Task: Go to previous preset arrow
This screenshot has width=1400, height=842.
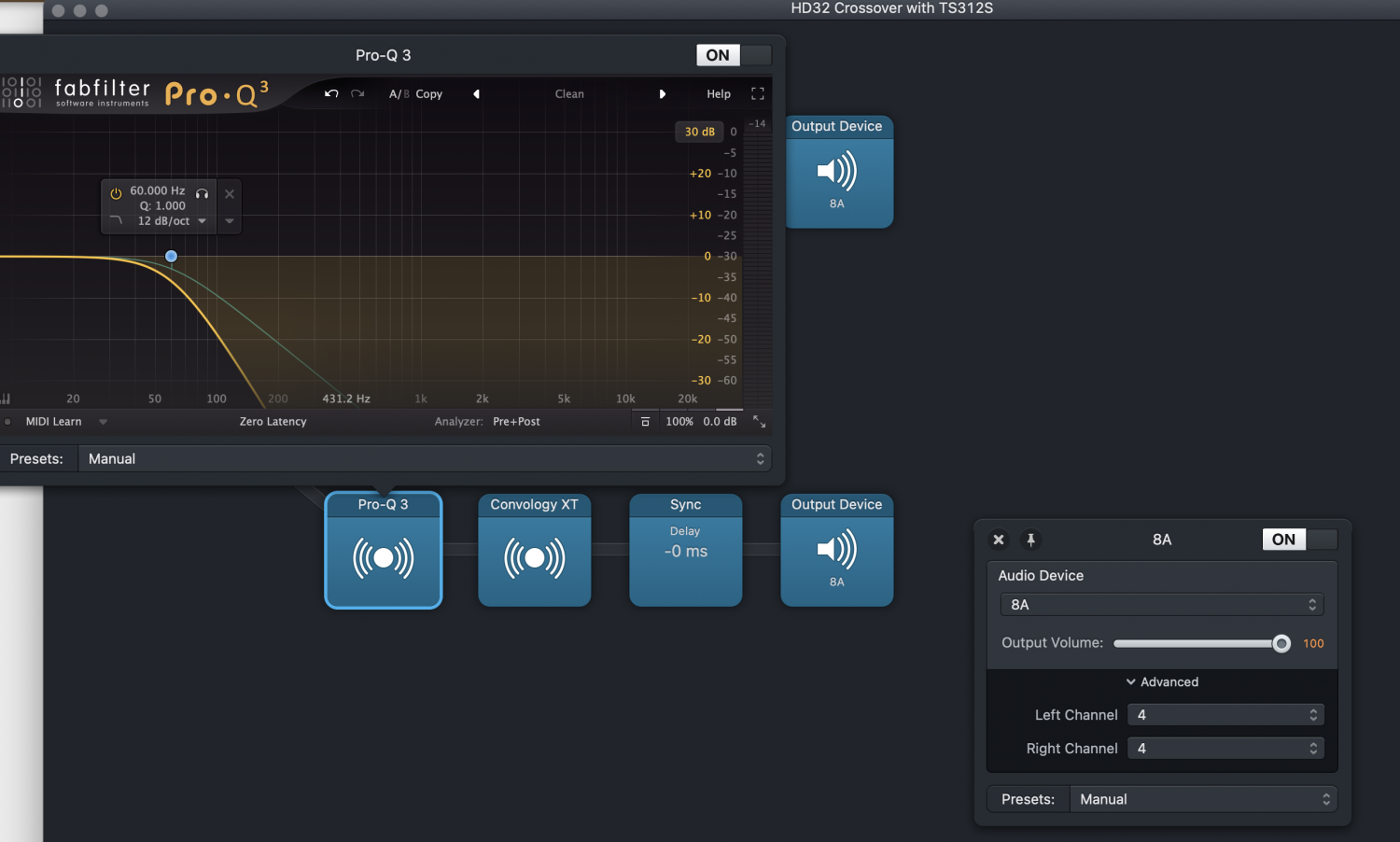Action: [x=476, y=93]
